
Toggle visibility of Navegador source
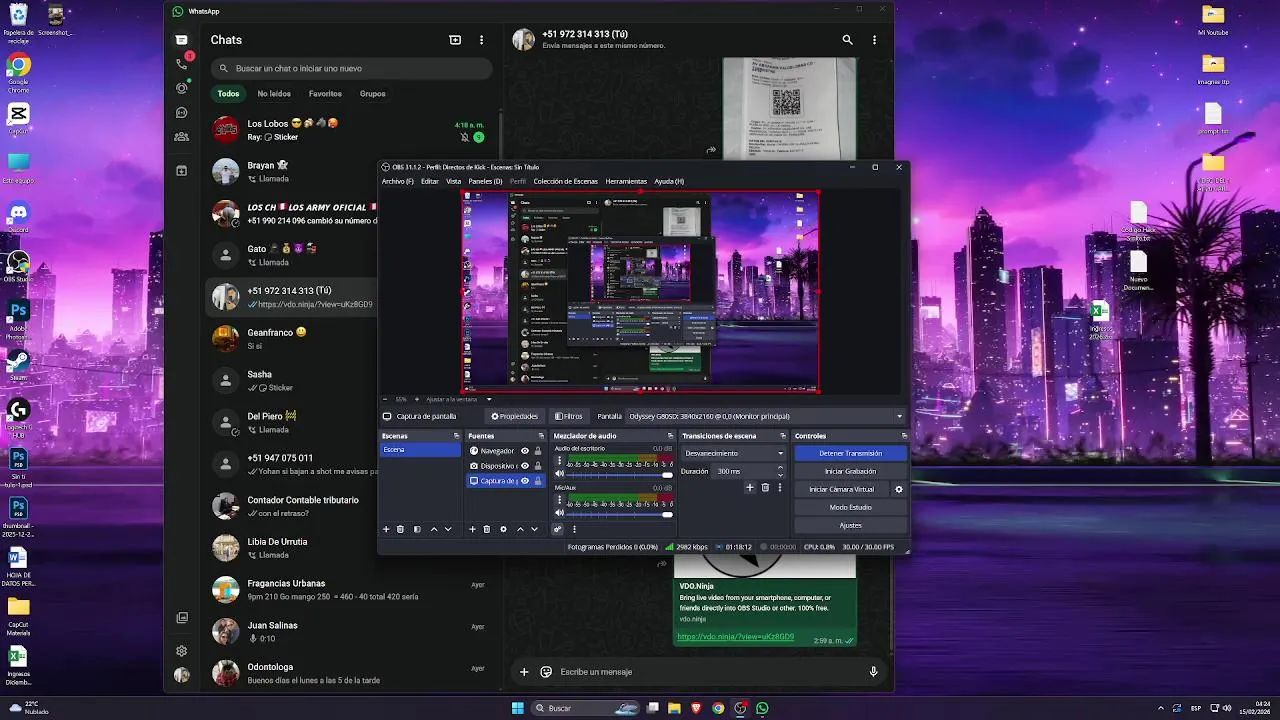525,451
